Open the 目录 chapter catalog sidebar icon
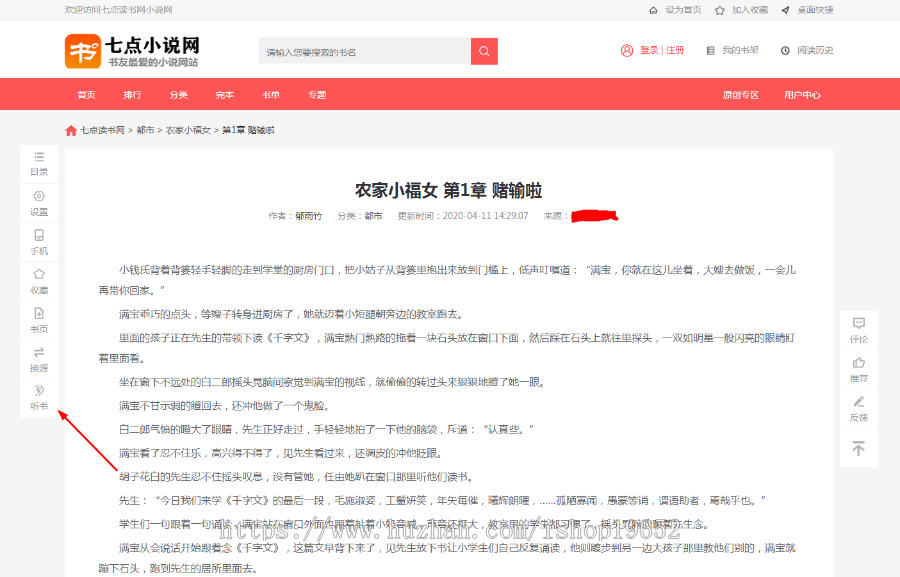The height and width of the screenshot is (577, 900). [x=38, y=163]
